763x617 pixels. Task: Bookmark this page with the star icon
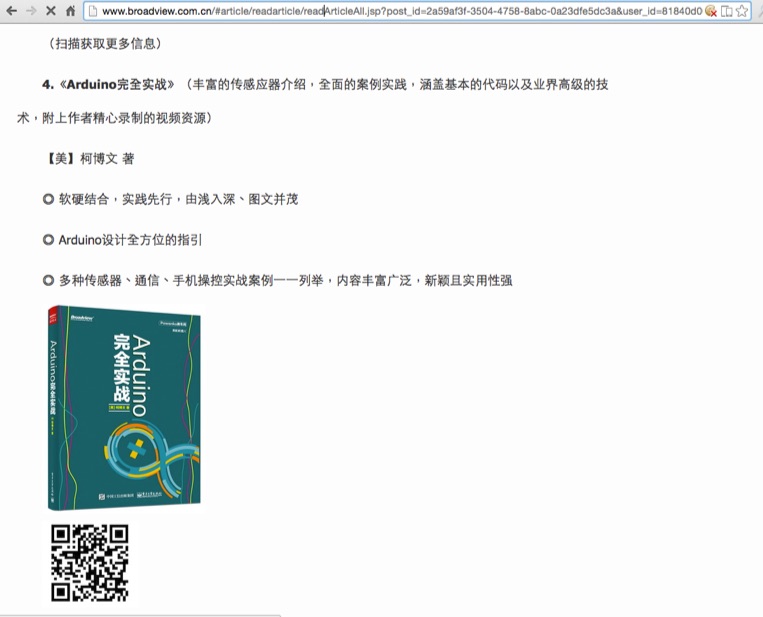click(742, 11)
